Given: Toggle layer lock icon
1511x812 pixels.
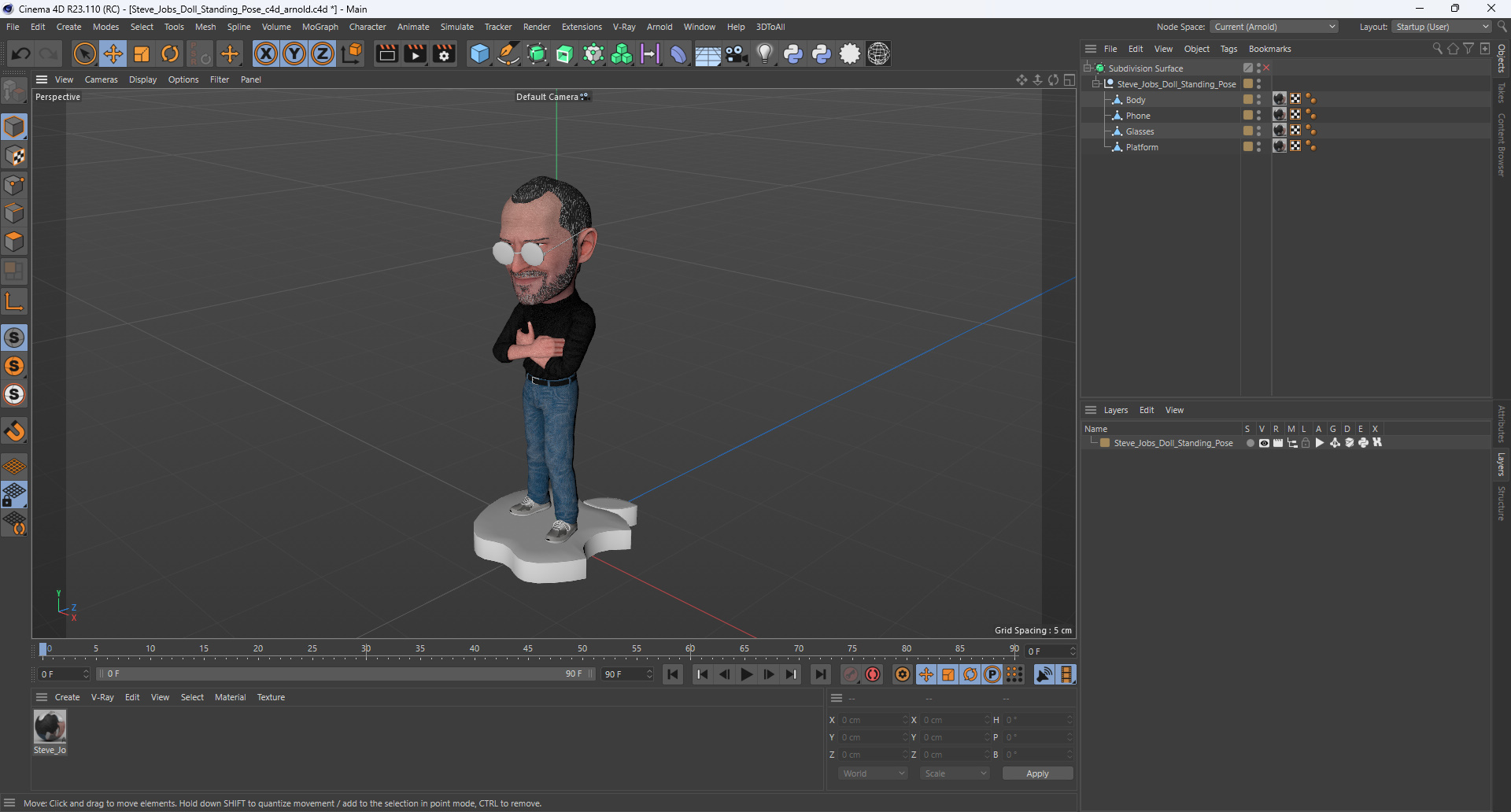Looking at the screenshot, I should point(1306,443).
